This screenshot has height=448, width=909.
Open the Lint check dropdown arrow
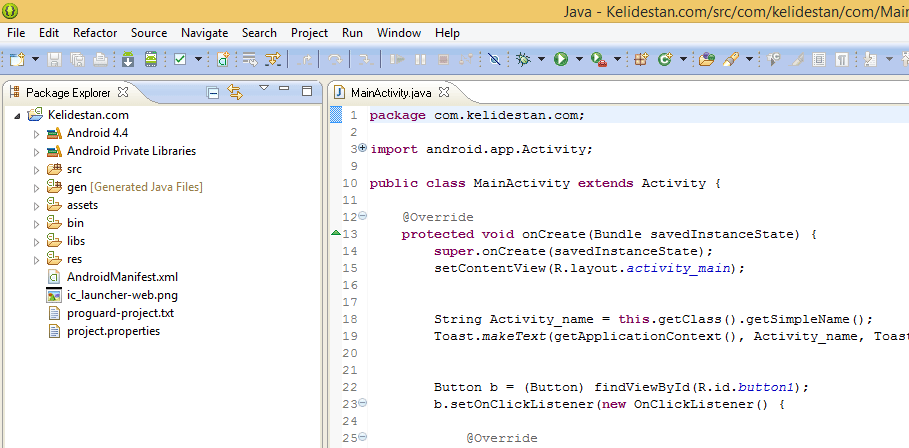(x=198, y=59)
